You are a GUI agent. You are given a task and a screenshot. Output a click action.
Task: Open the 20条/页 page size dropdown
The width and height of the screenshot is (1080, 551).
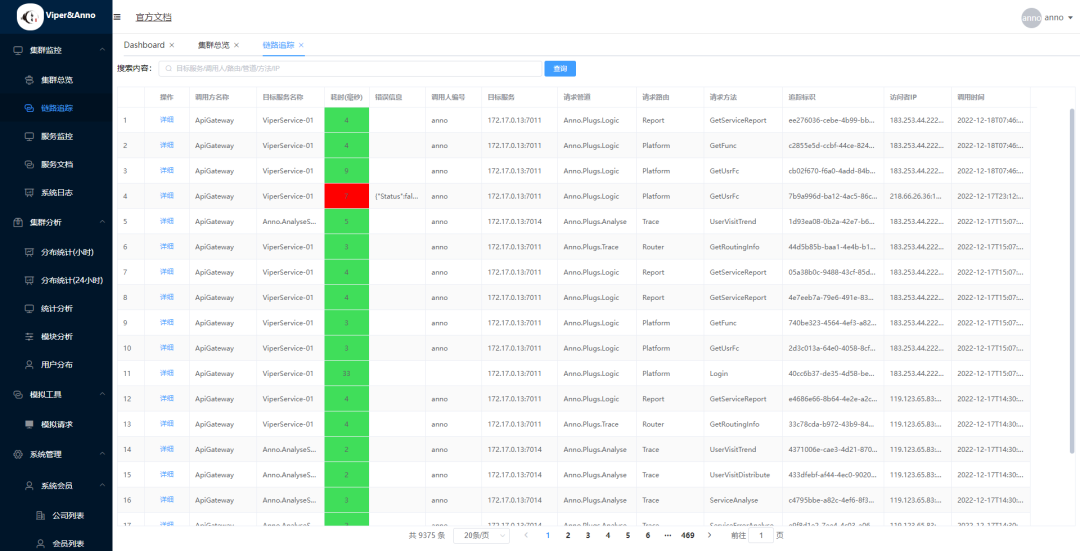click(481, 535)
